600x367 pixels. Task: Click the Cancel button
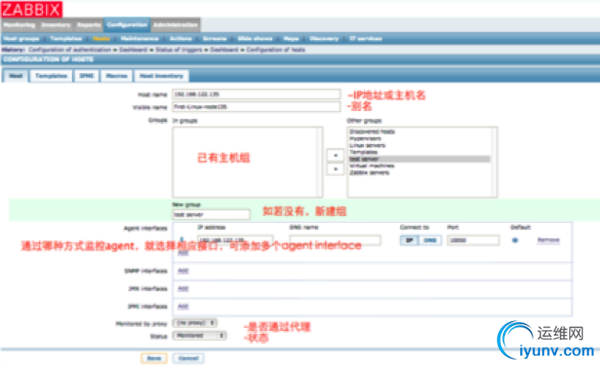point(188,358)
